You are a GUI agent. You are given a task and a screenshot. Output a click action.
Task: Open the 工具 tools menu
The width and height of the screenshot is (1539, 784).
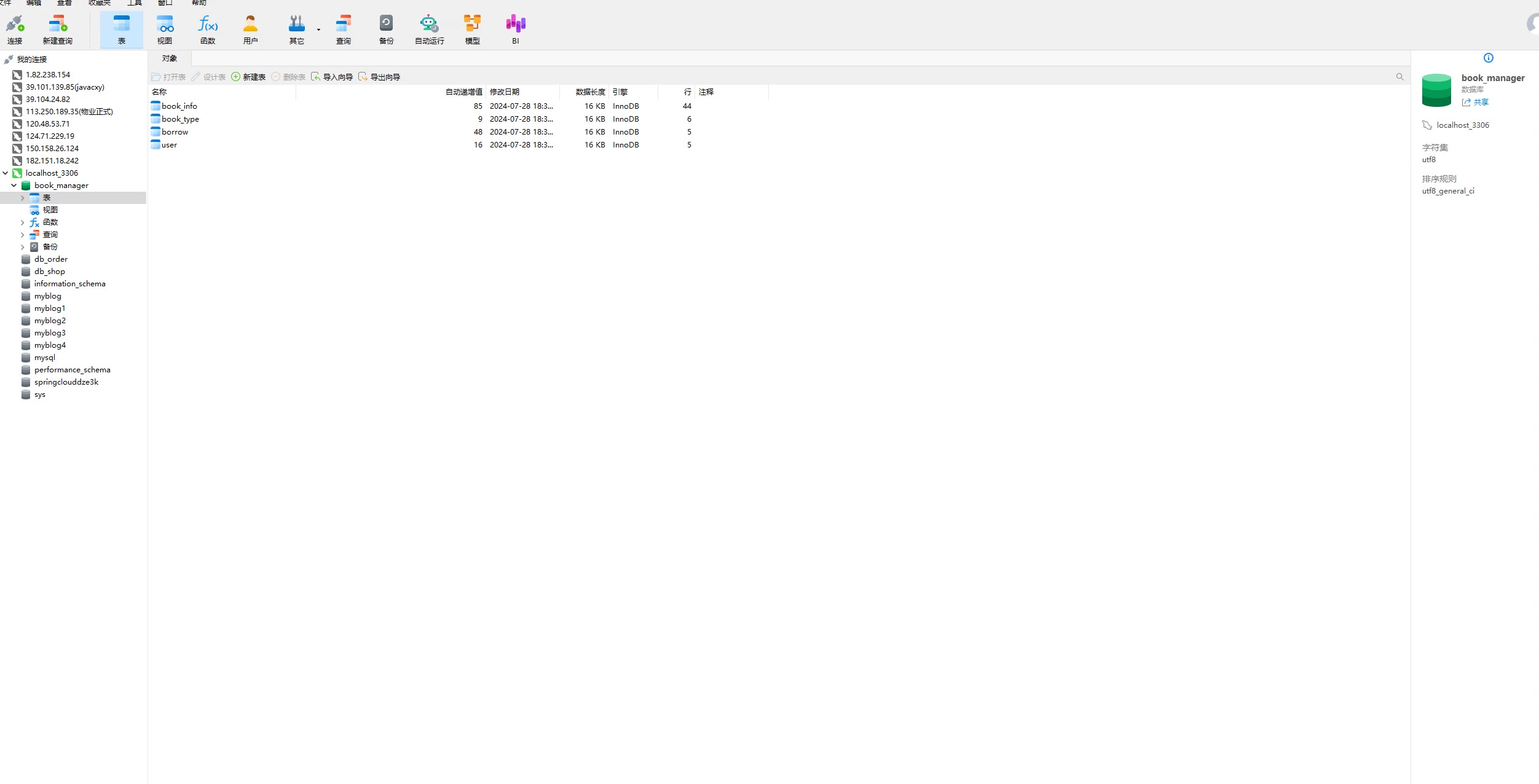(x=134, y=3)
